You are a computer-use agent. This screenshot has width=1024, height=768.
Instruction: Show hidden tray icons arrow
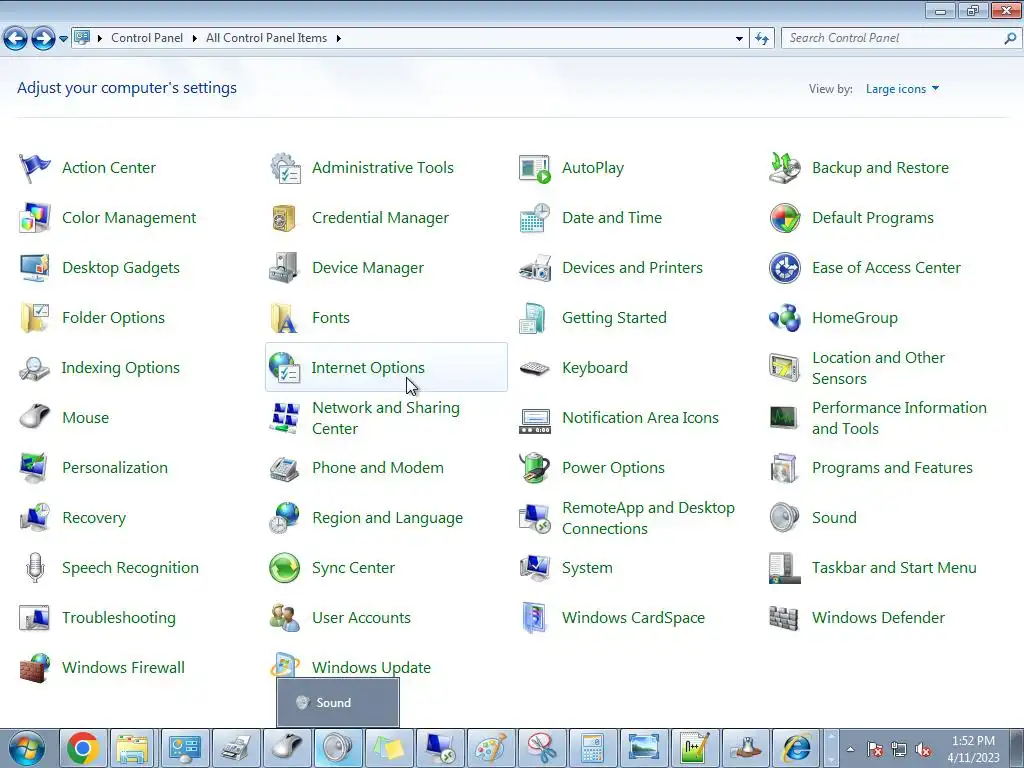[x=850, y=749]
